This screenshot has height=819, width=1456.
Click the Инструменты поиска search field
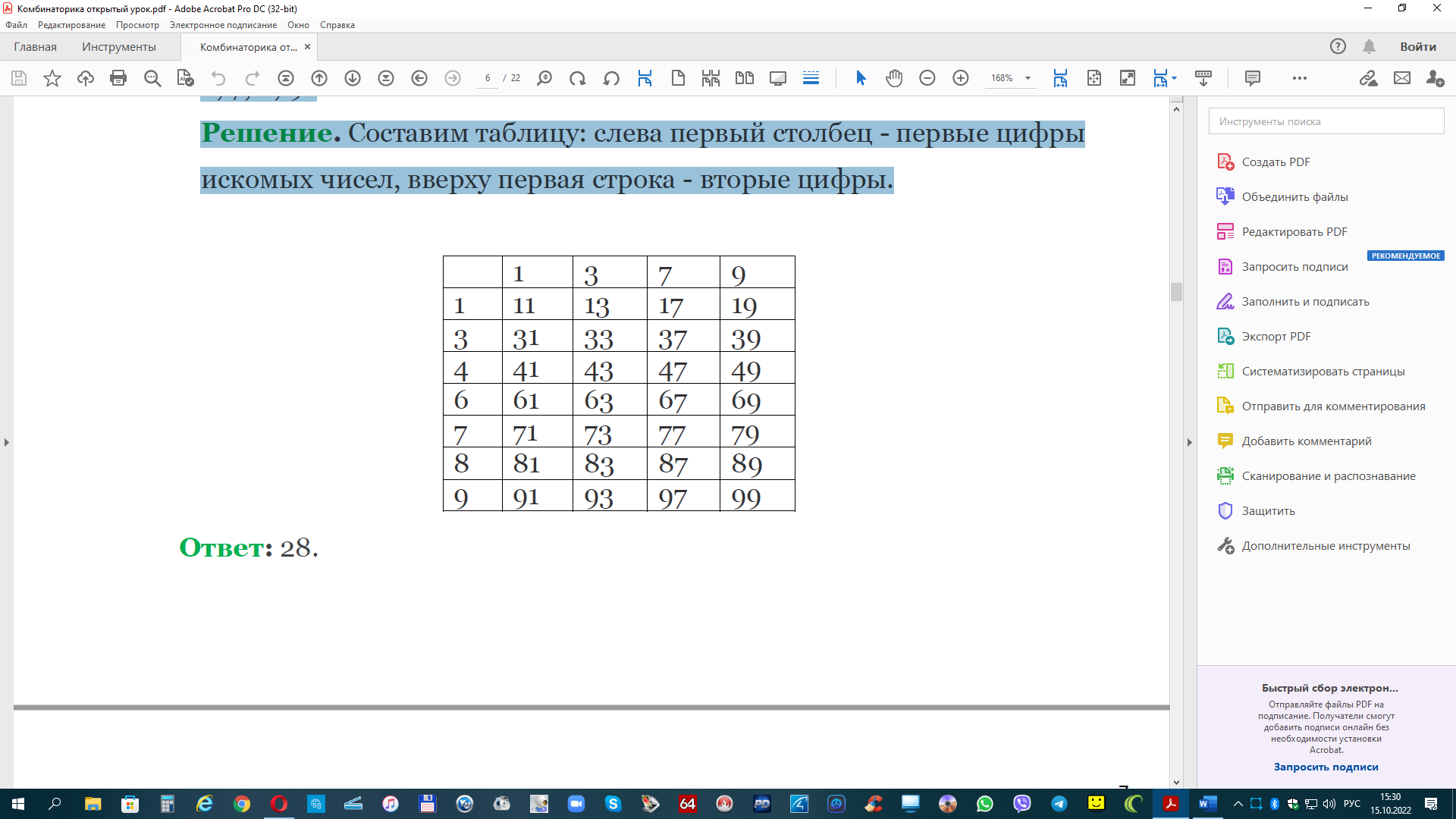[1326, 121]
